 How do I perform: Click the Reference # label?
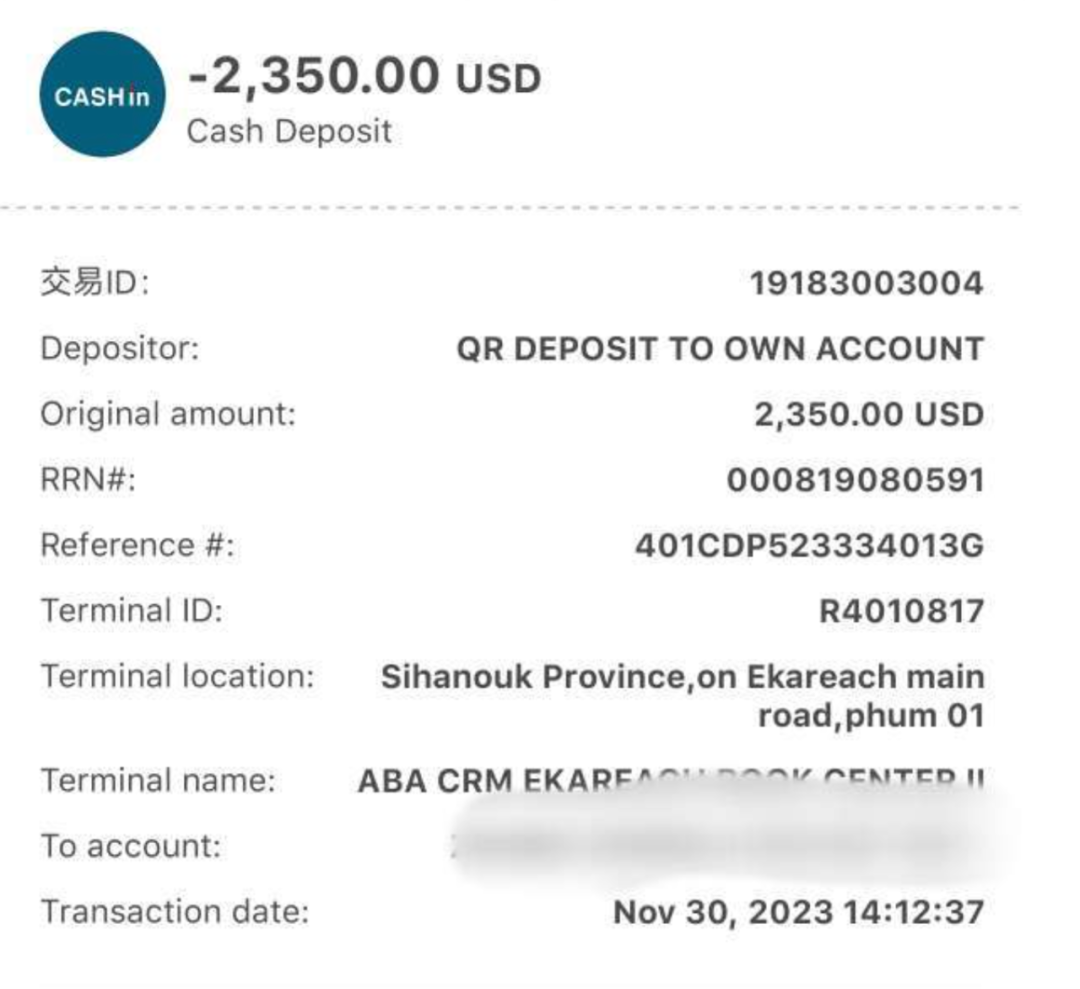(138, 545)
